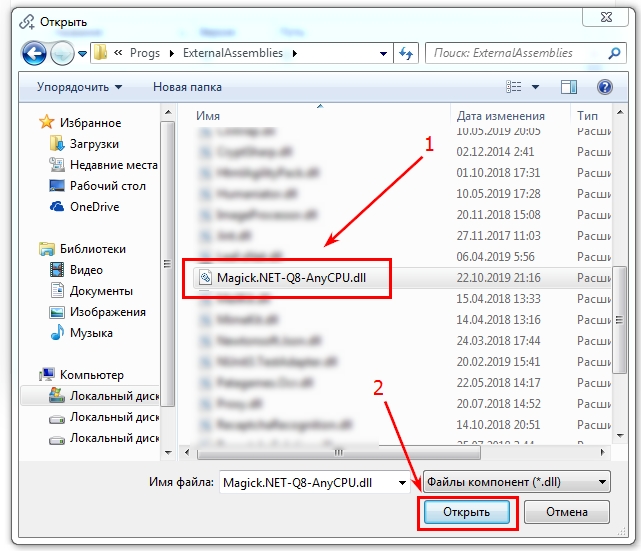
Task: Click the dll icon of Magick.NET-Q8-AnyCPU.dll
Action: click(205, 278)
